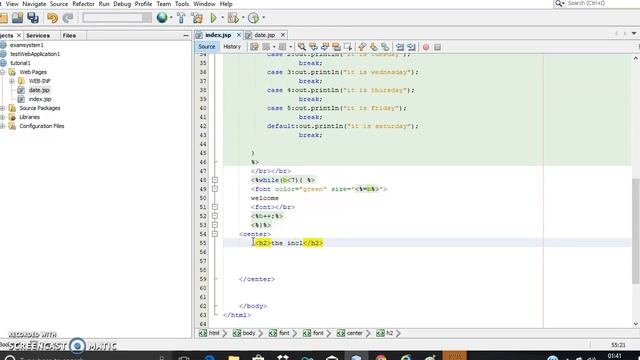Click the Open Project icon

[x=17, y=18]
